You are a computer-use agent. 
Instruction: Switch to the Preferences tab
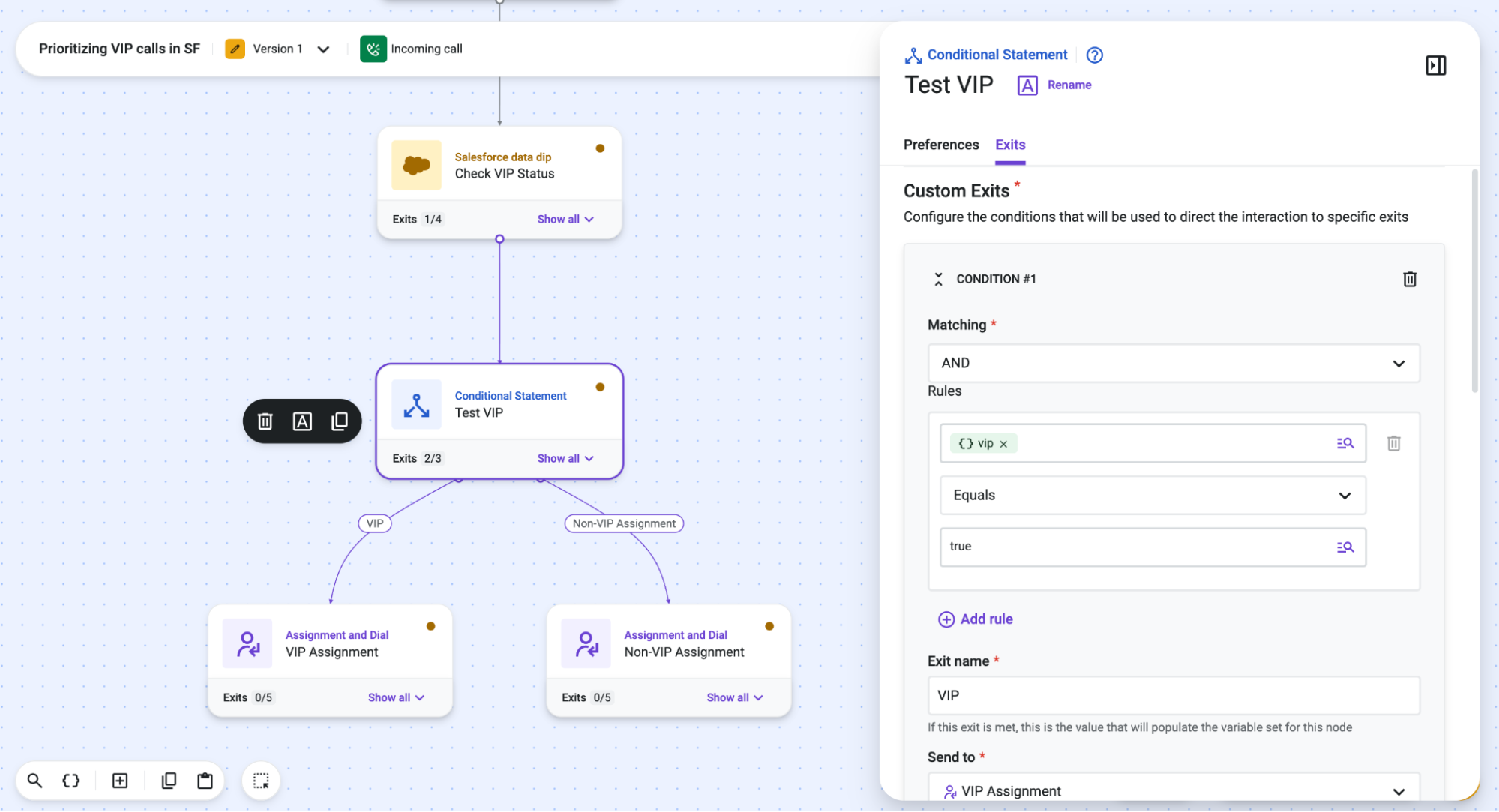[x=940, y=145]
